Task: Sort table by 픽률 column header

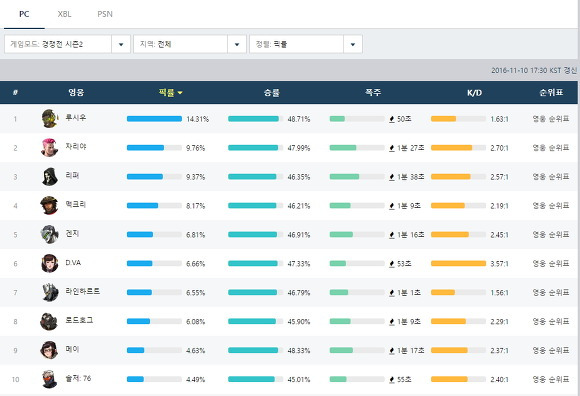Action: [x=170, y=92]
